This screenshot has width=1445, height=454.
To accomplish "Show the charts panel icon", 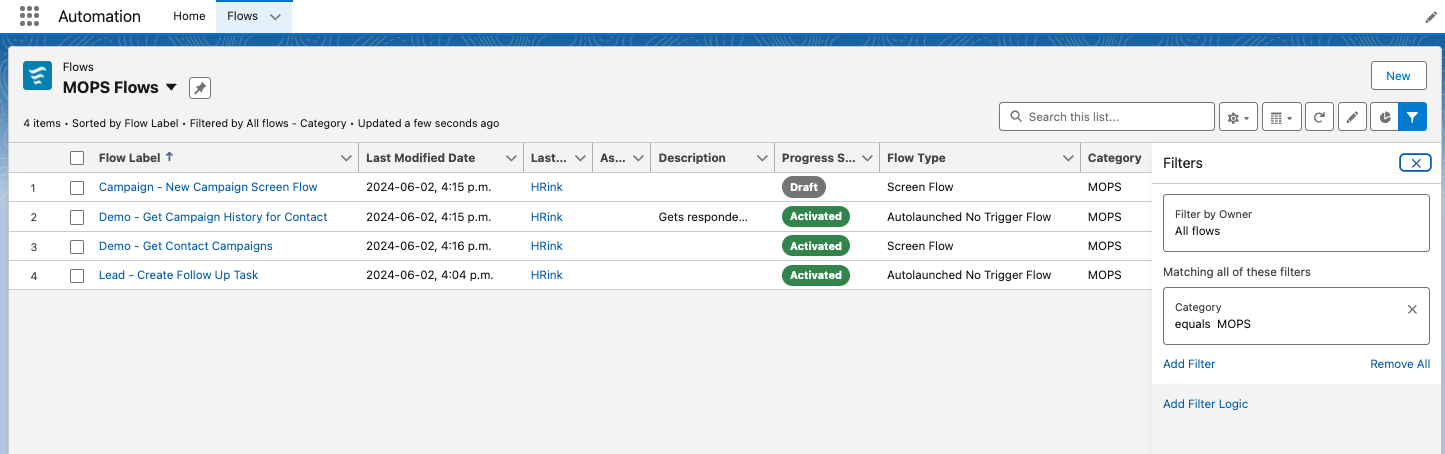I will click(1384, 117).
